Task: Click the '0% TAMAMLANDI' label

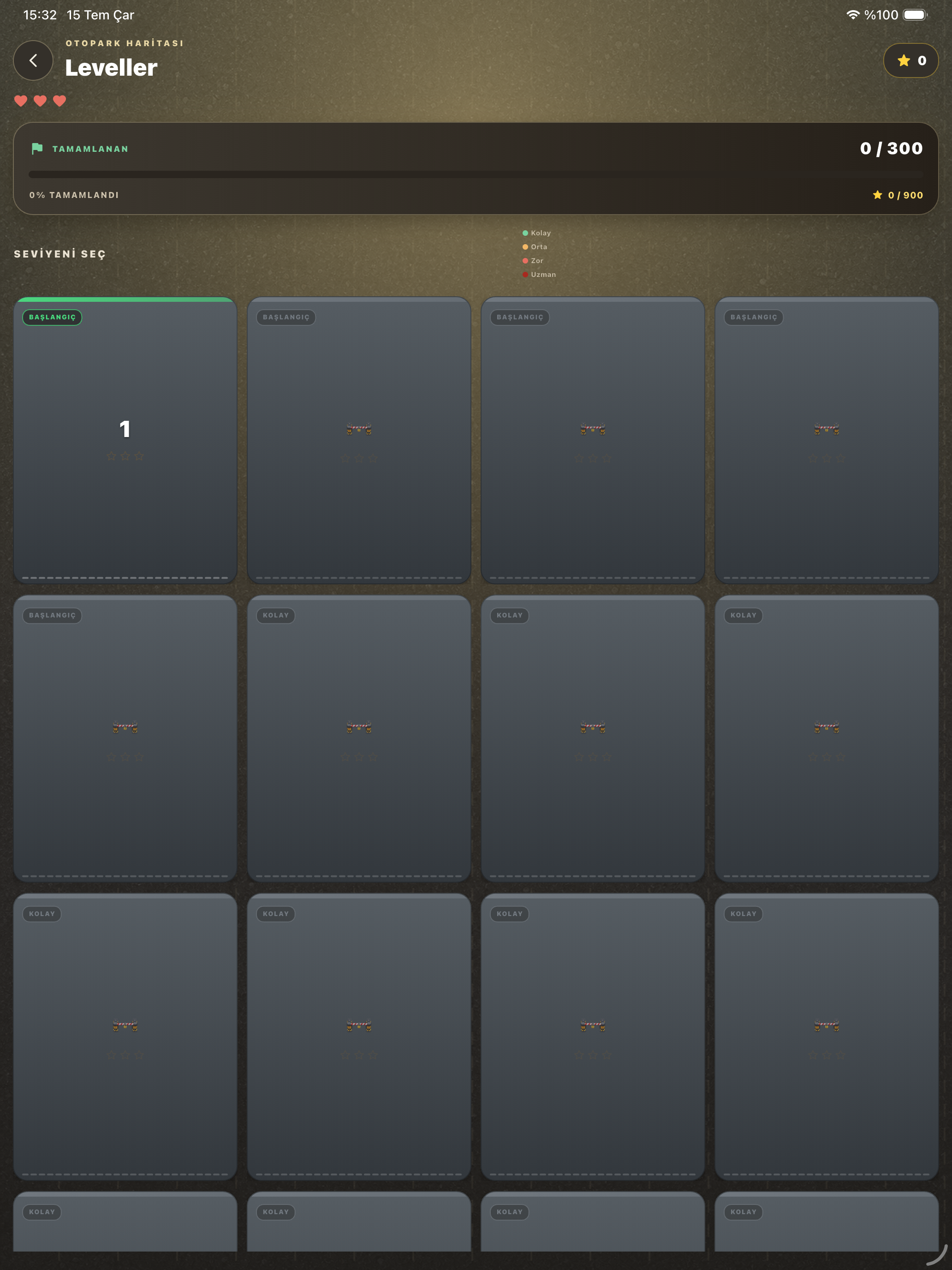Action: tap(74, 195)
